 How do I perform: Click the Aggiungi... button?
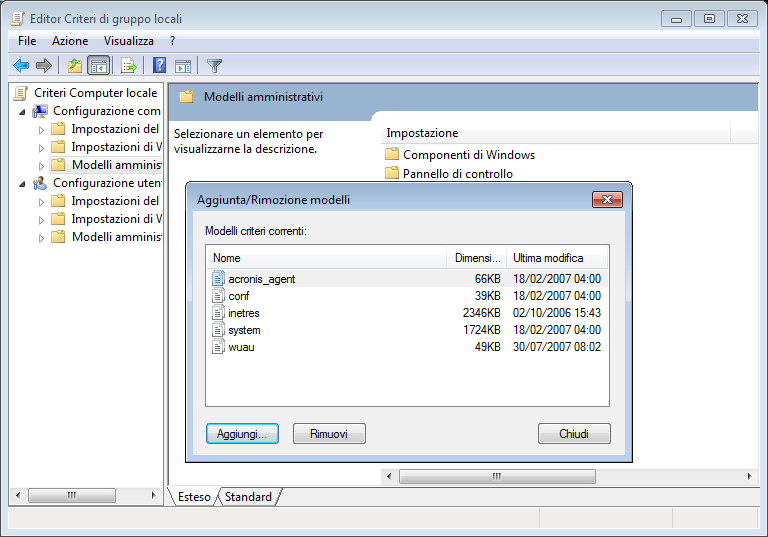(242, 434)
